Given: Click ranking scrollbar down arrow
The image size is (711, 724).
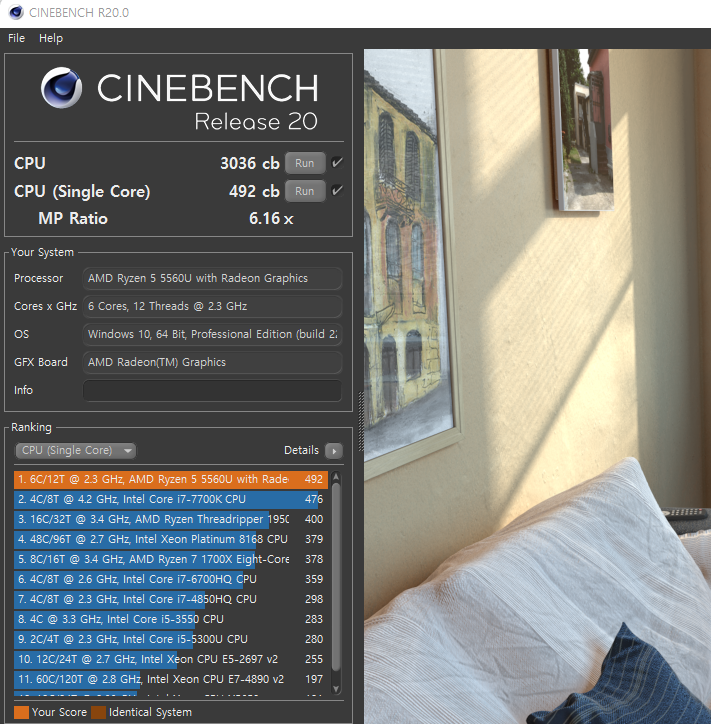Looking at the screenshot, I should pyautogui.click(x=336, y=689).
